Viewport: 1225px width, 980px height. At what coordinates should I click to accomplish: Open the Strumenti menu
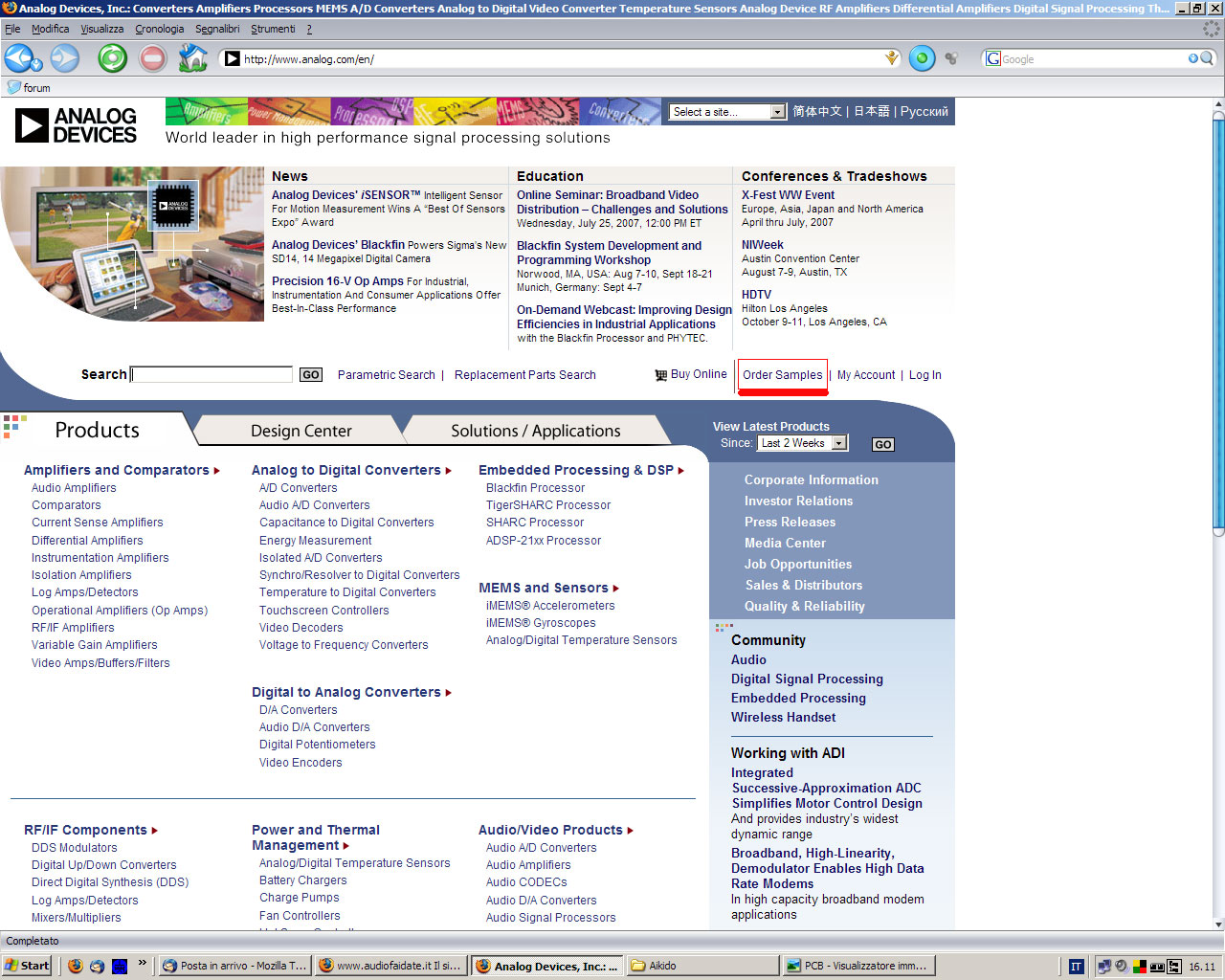click(x=273, y=29)
